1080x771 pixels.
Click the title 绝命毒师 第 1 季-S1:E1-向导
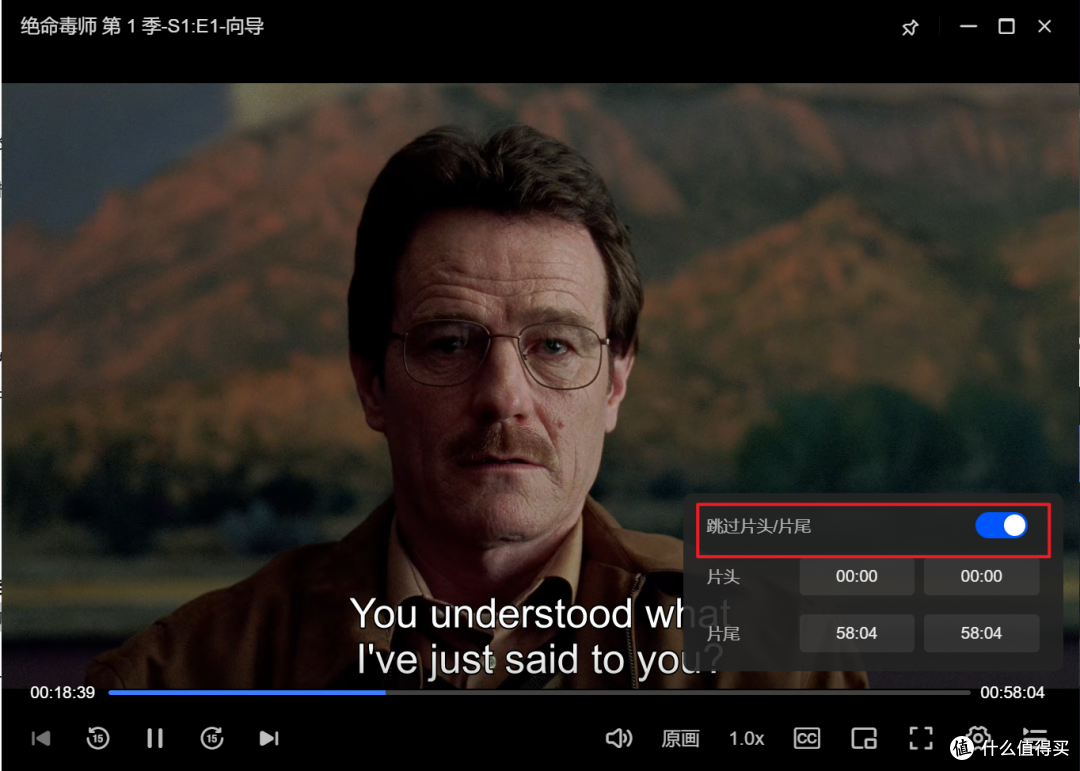143,26
